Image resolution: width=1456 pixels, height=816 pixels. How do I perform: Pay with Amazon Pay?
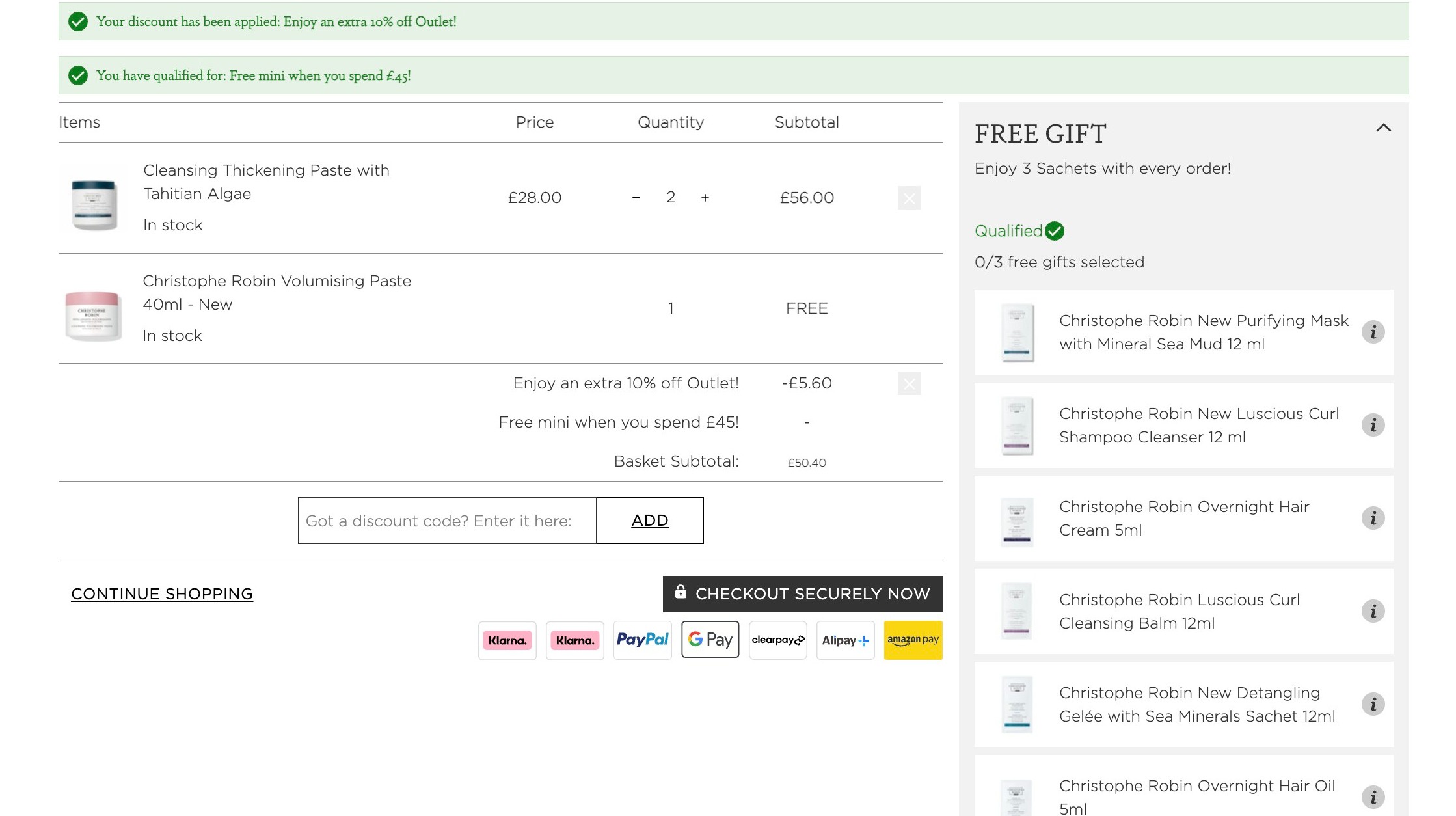[913, 640]
